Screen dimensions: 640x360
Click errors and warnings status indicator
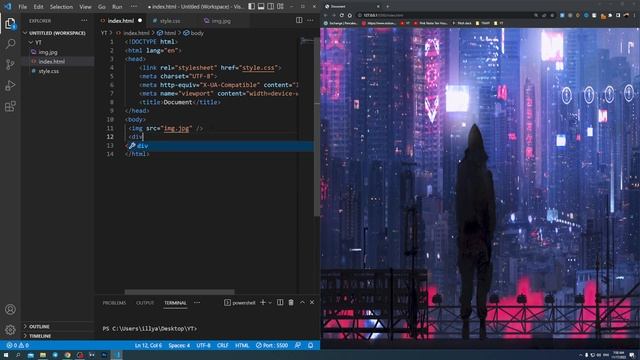17,345
